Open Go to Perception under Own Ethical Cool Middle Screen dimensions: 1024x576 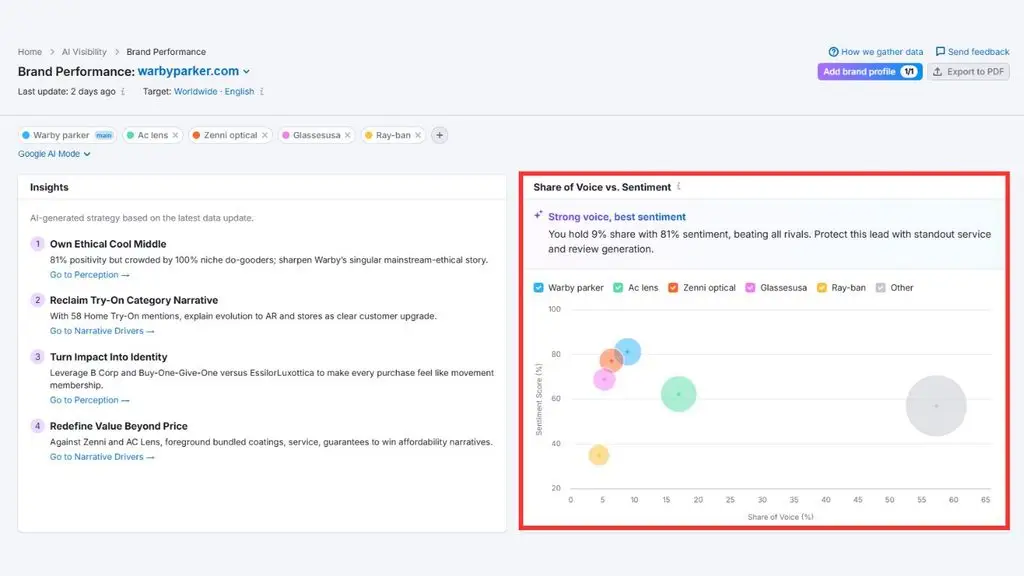click(x=89, y=275)
